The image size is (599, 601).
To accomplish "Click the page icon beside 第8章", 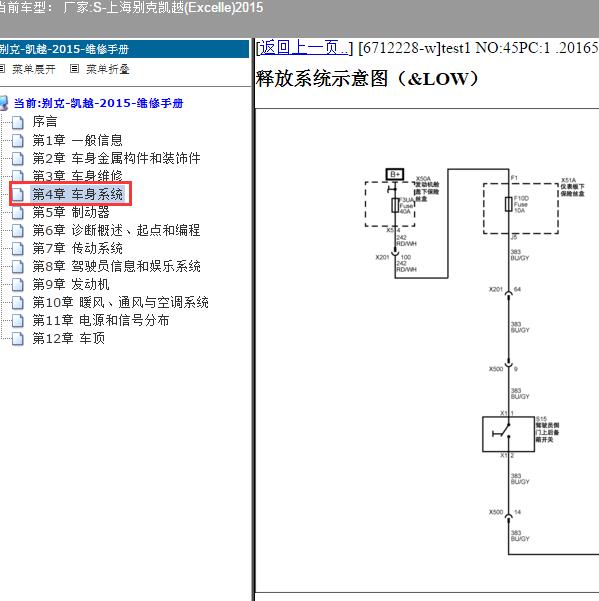I will click(18, 267).
